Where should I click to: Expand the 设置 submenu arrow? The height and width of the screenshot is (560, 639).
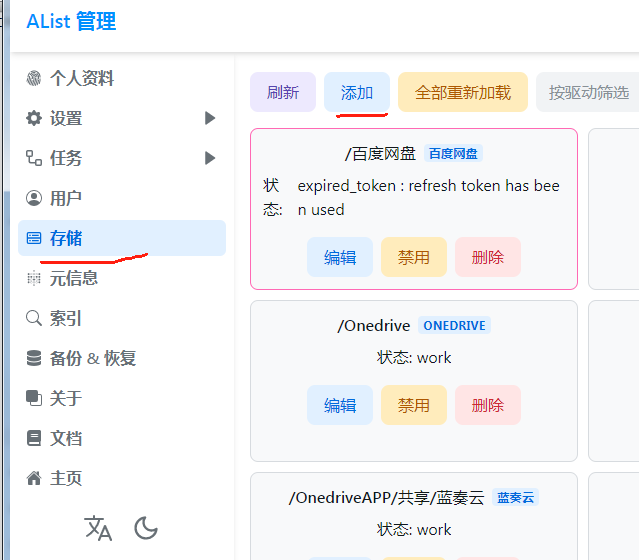(x=210, y=118)
